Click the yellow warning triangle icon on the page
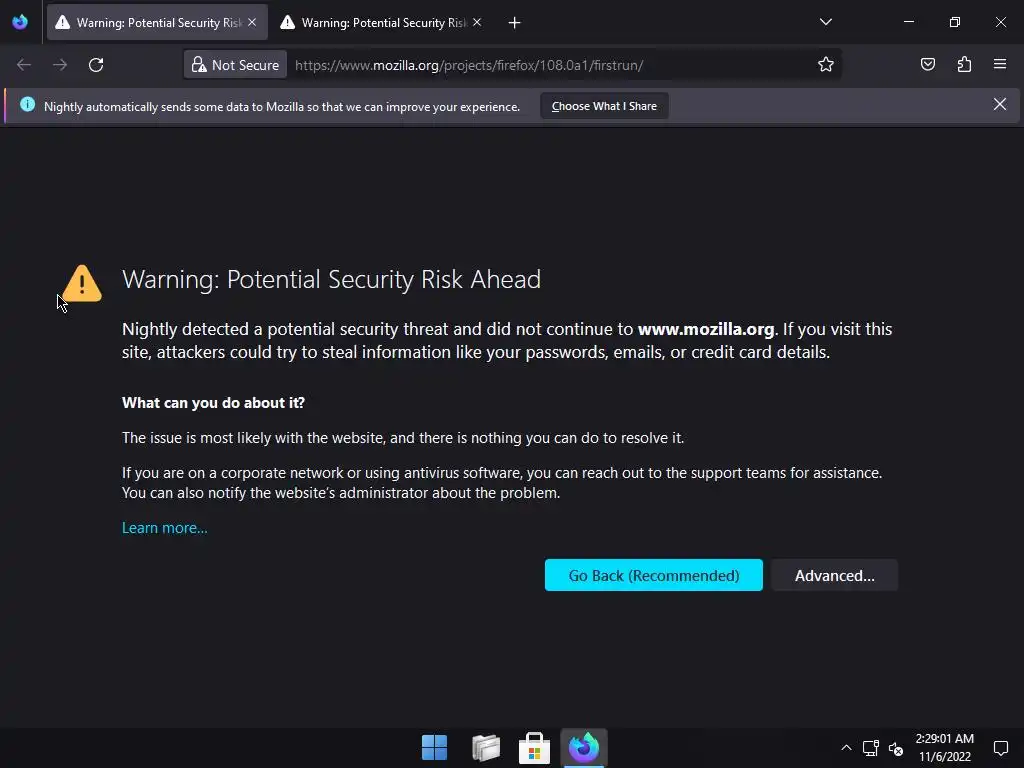1024x768 pixels. tap(82, 283)
